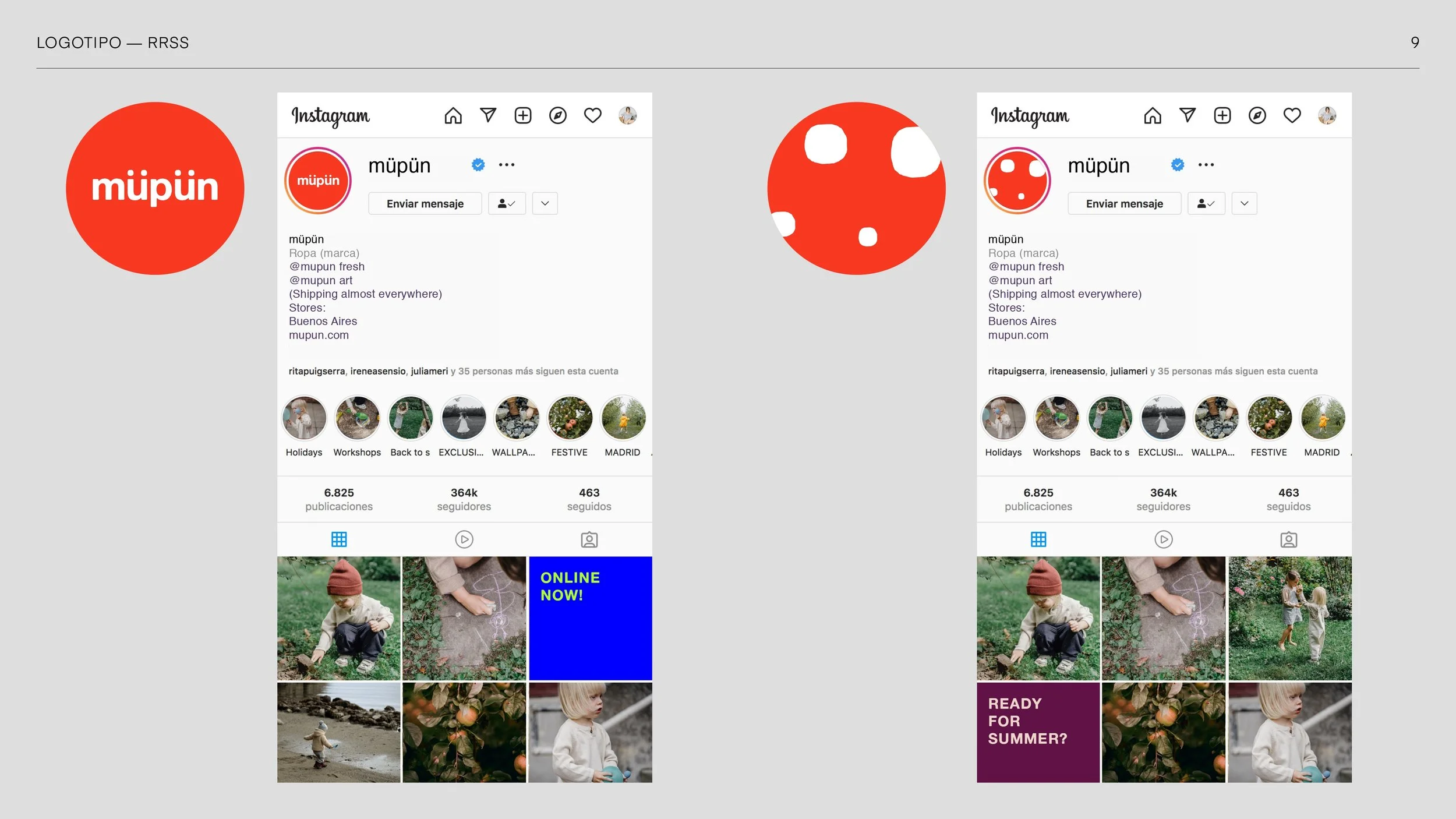Open the user avatar in left mockup header

tap(628, 115)
